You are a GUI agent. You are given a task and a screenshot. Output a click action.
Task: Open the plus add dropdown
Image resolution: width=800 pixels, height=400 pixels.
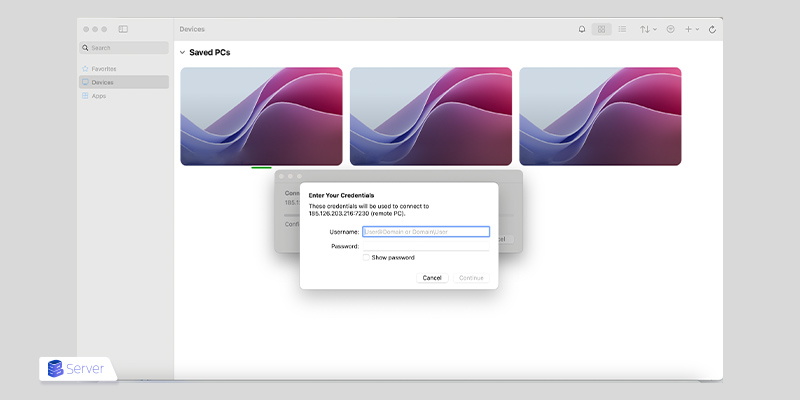point(691,29)
